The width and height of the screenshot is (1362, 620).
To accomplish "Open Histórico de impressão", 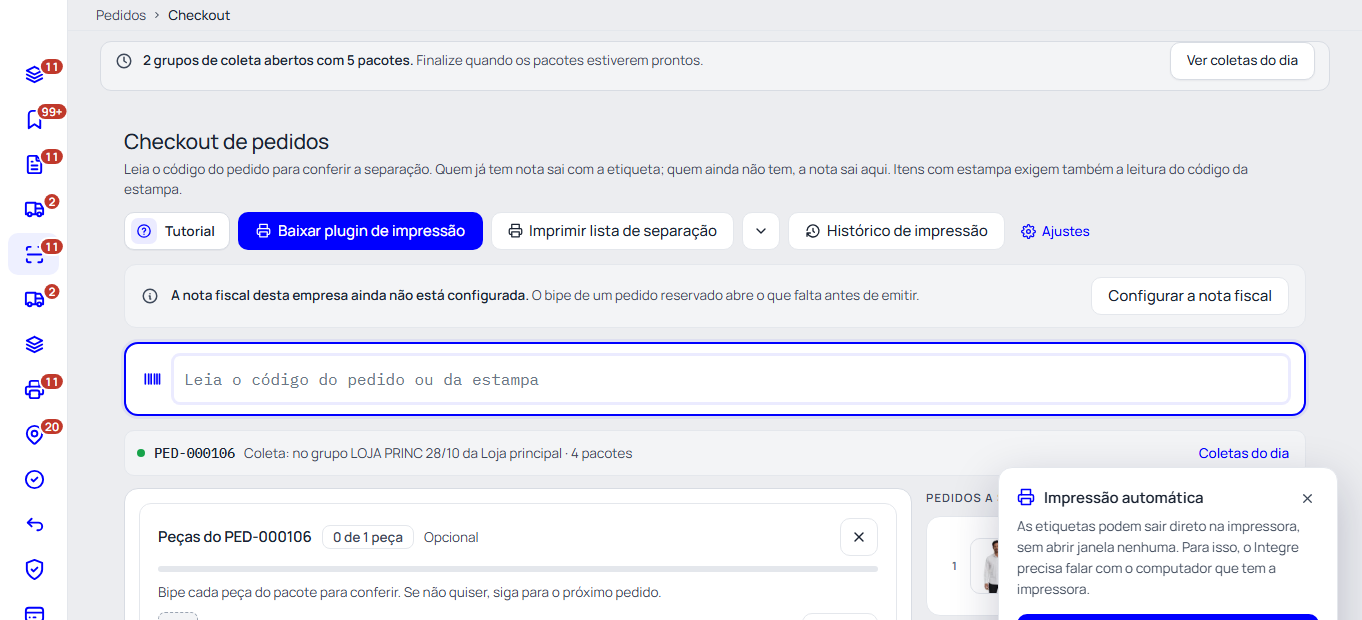I will (x=896, y=231).
